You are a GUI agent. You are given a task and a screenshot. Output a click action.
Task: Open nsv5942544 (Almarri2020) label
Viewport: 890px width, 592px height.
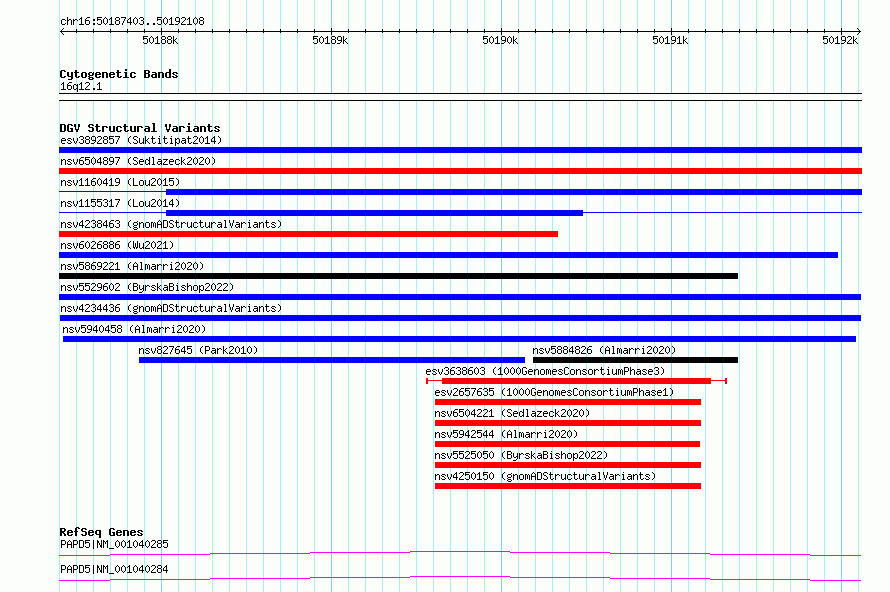(x=506, y=434)
